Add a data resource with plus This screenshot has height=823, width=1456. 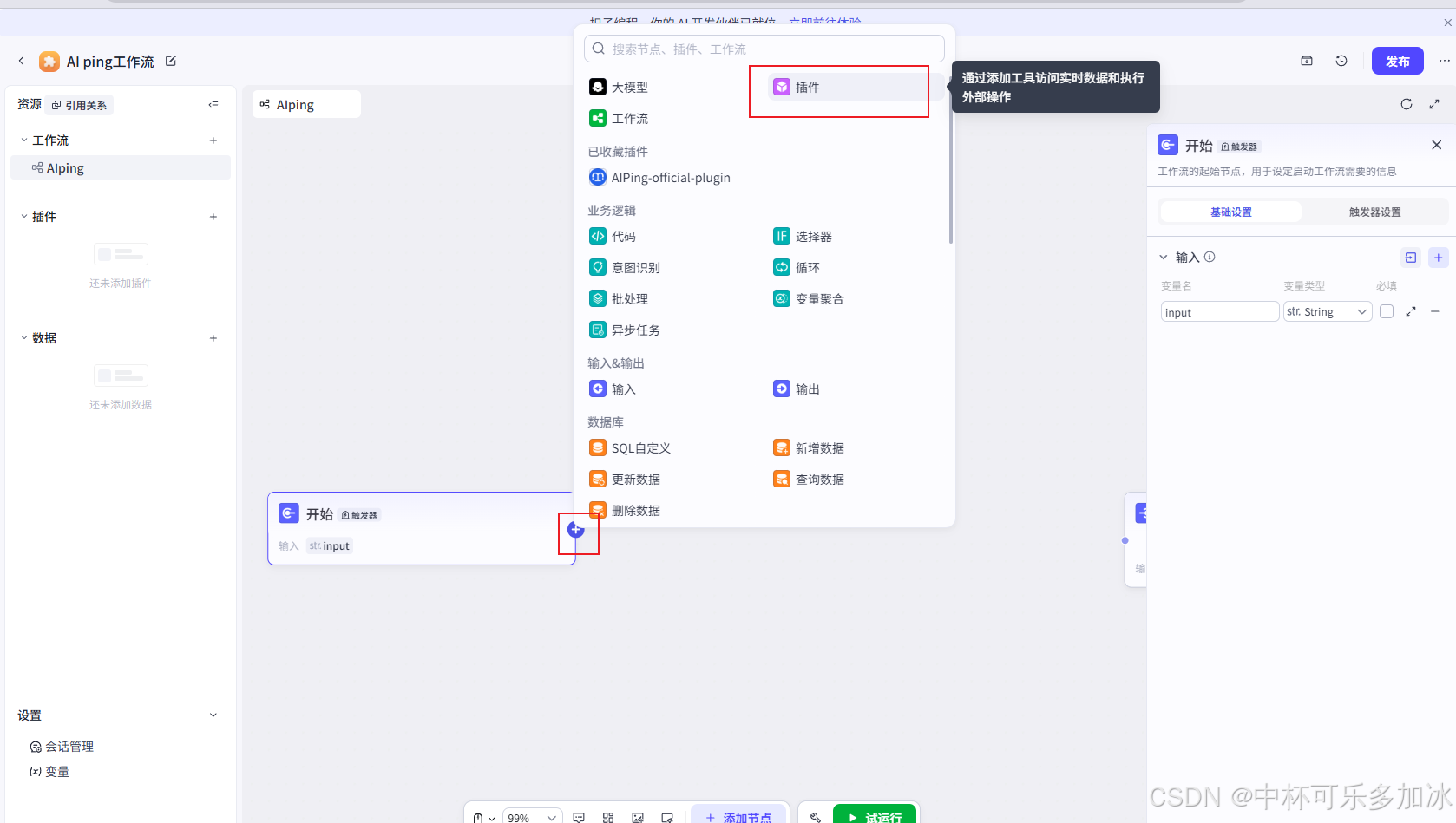pyautogui.click(x=213, y=337)
